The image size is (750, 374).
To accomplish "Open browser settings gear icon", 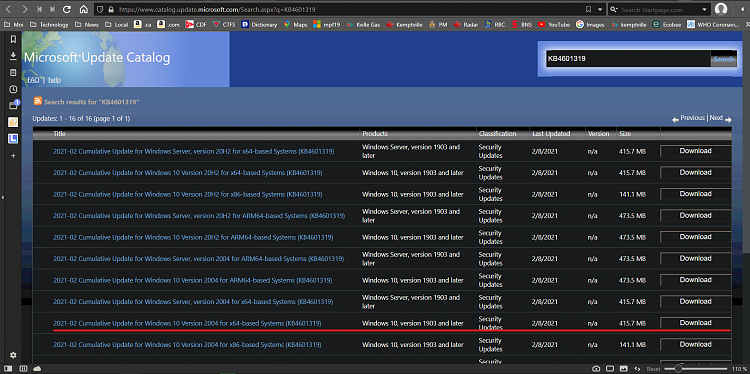I will [13, 355].
